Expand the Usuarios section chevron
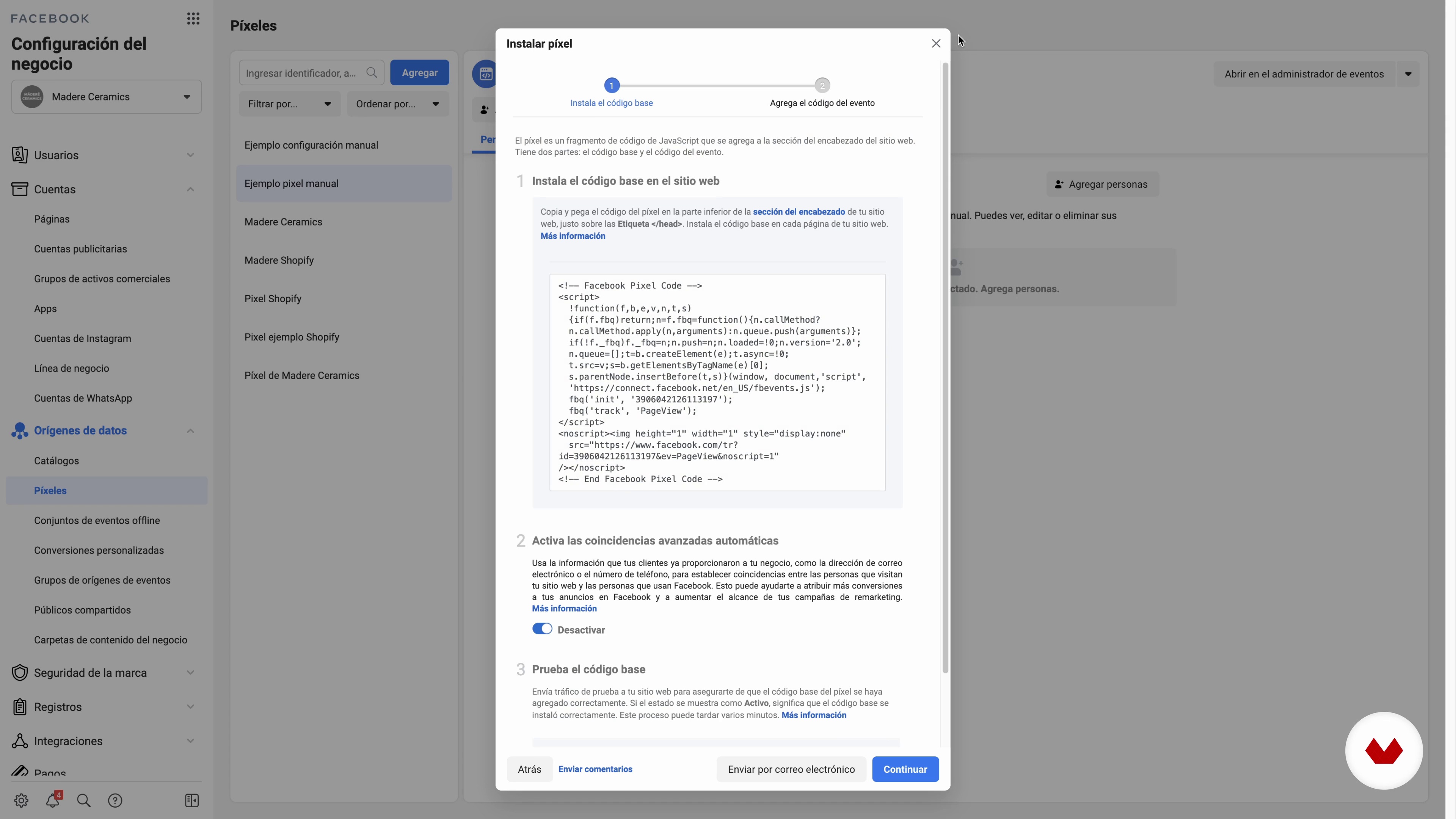The height and width of the screenshot is (819, 1456). [190, 155]
